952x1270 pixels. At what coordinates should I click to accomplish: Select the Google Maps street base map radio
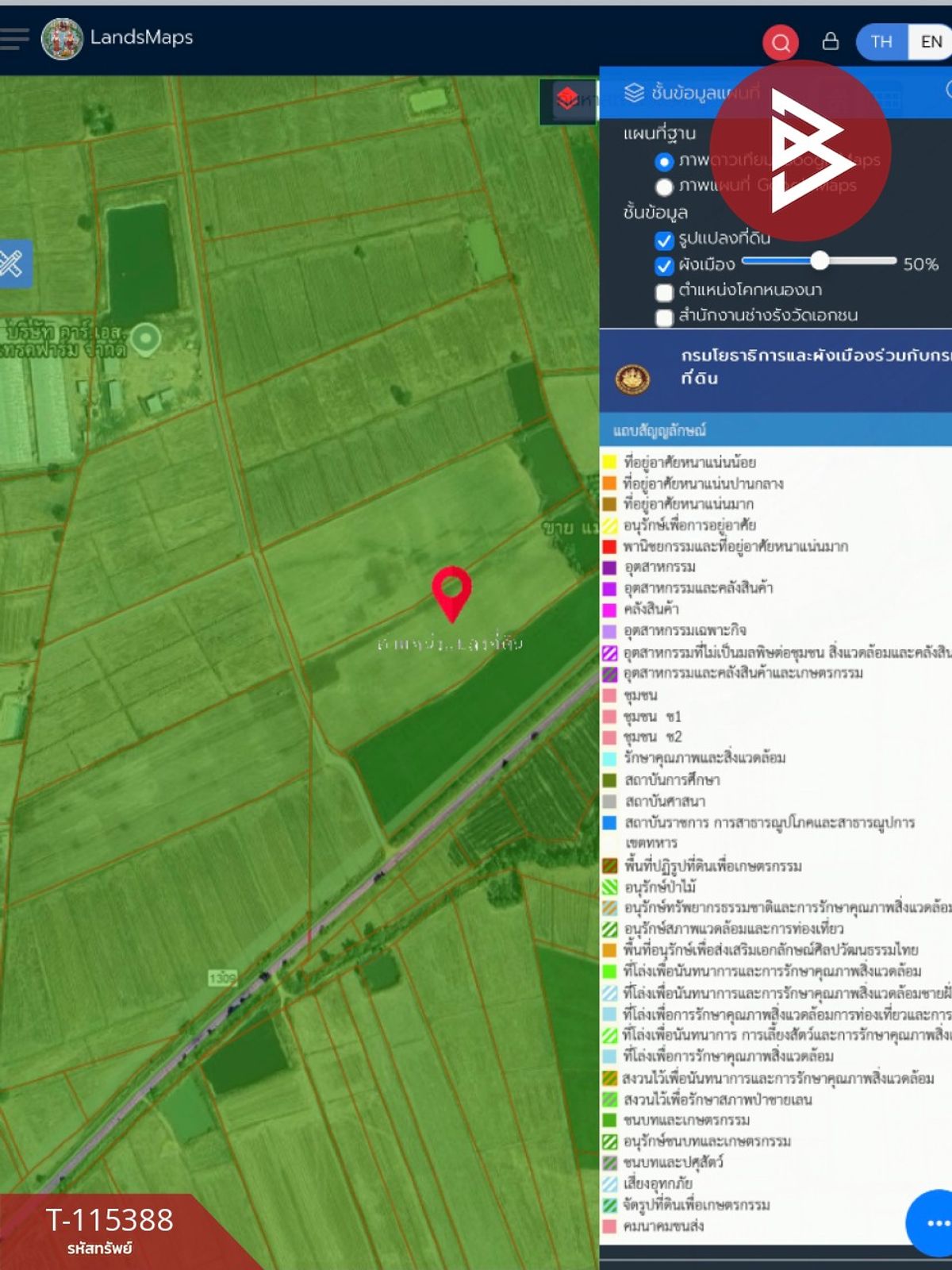click(665, 187)
